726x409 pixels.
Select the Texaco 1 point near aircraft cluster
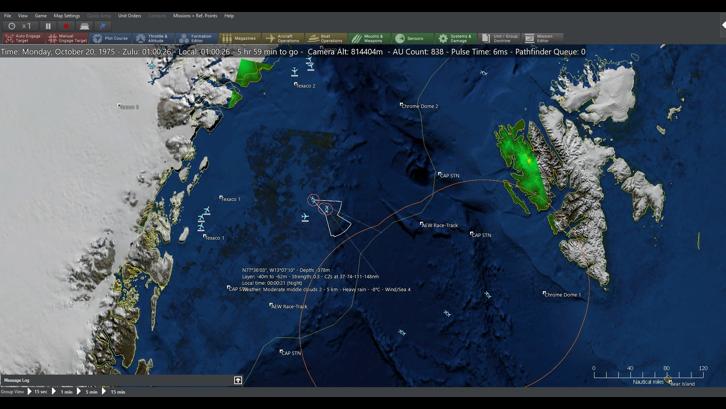coord(213,238)
